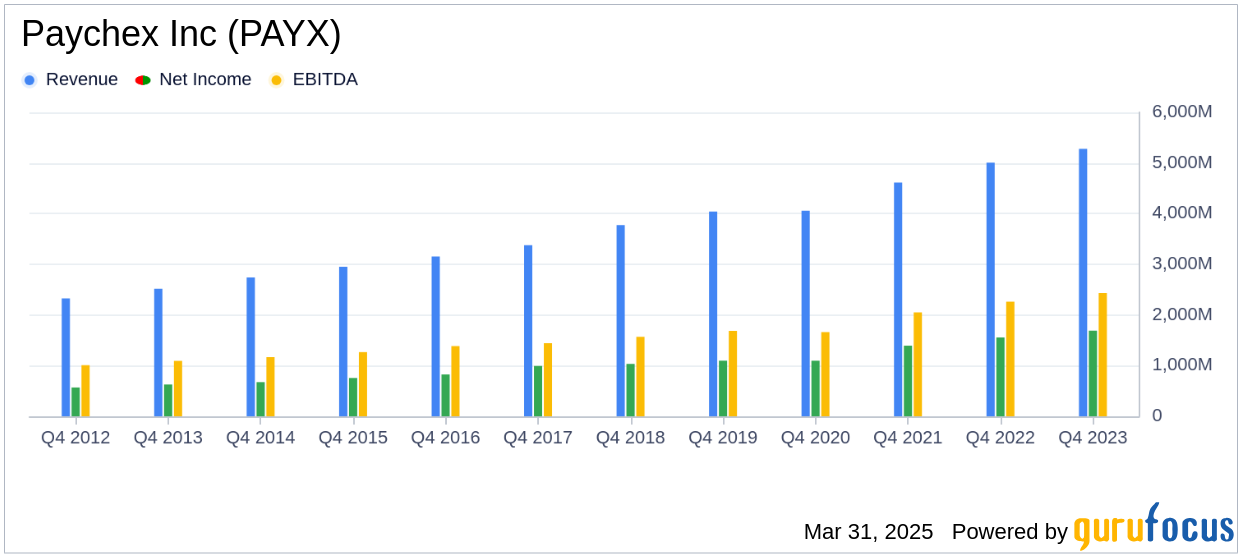Toggle the EBITDA legend entry
The width and height of the screenshot is (1242, 557).
coord(314,80)
